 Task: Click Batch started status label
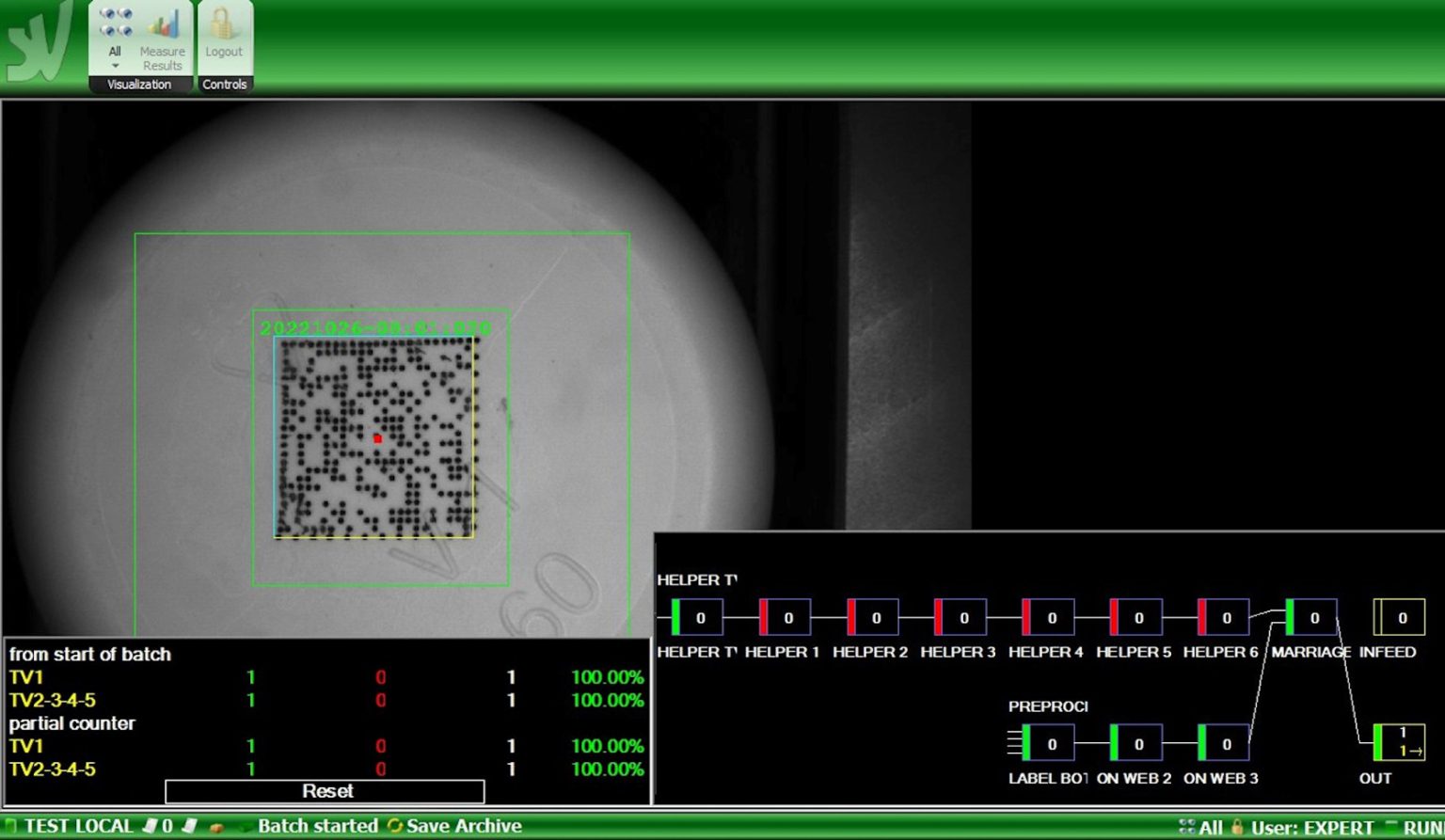click(x=317, y=826)
